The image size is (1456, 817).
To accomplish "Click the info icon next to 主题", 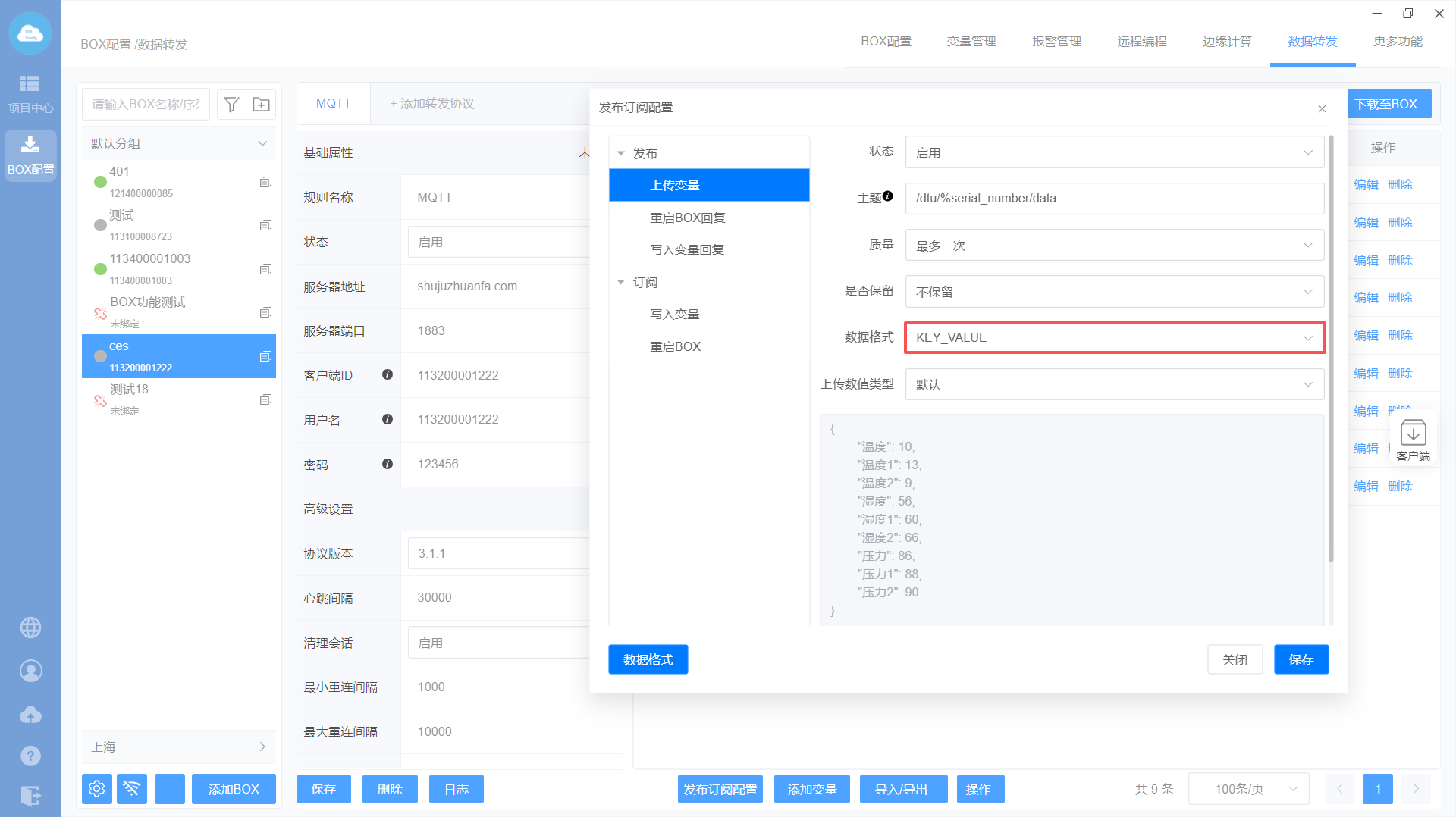I will point(887,196).
